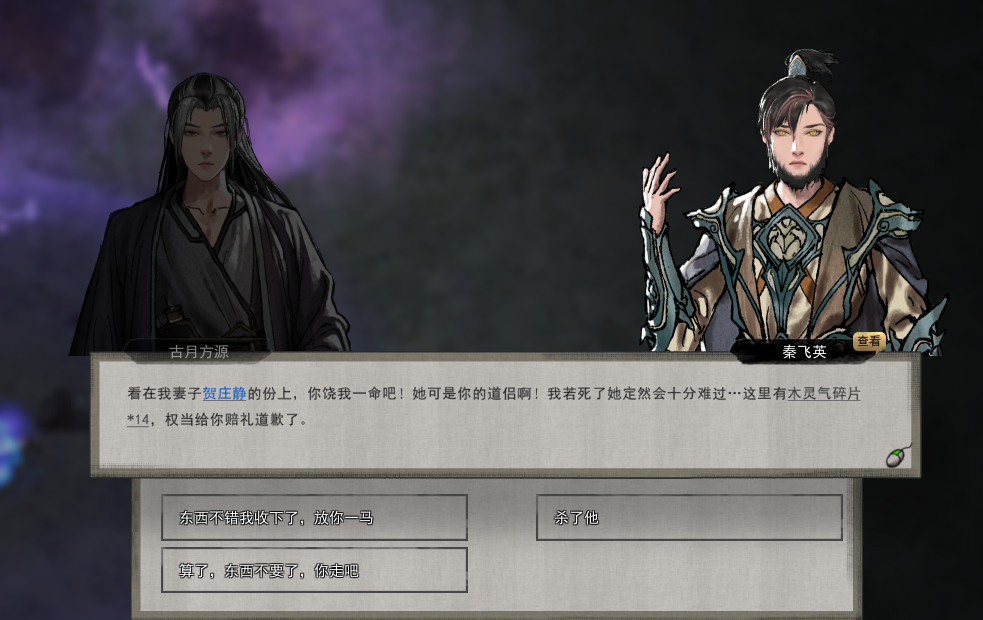Choose option 东西不错我收下了，放你一马

pos(314,517)
